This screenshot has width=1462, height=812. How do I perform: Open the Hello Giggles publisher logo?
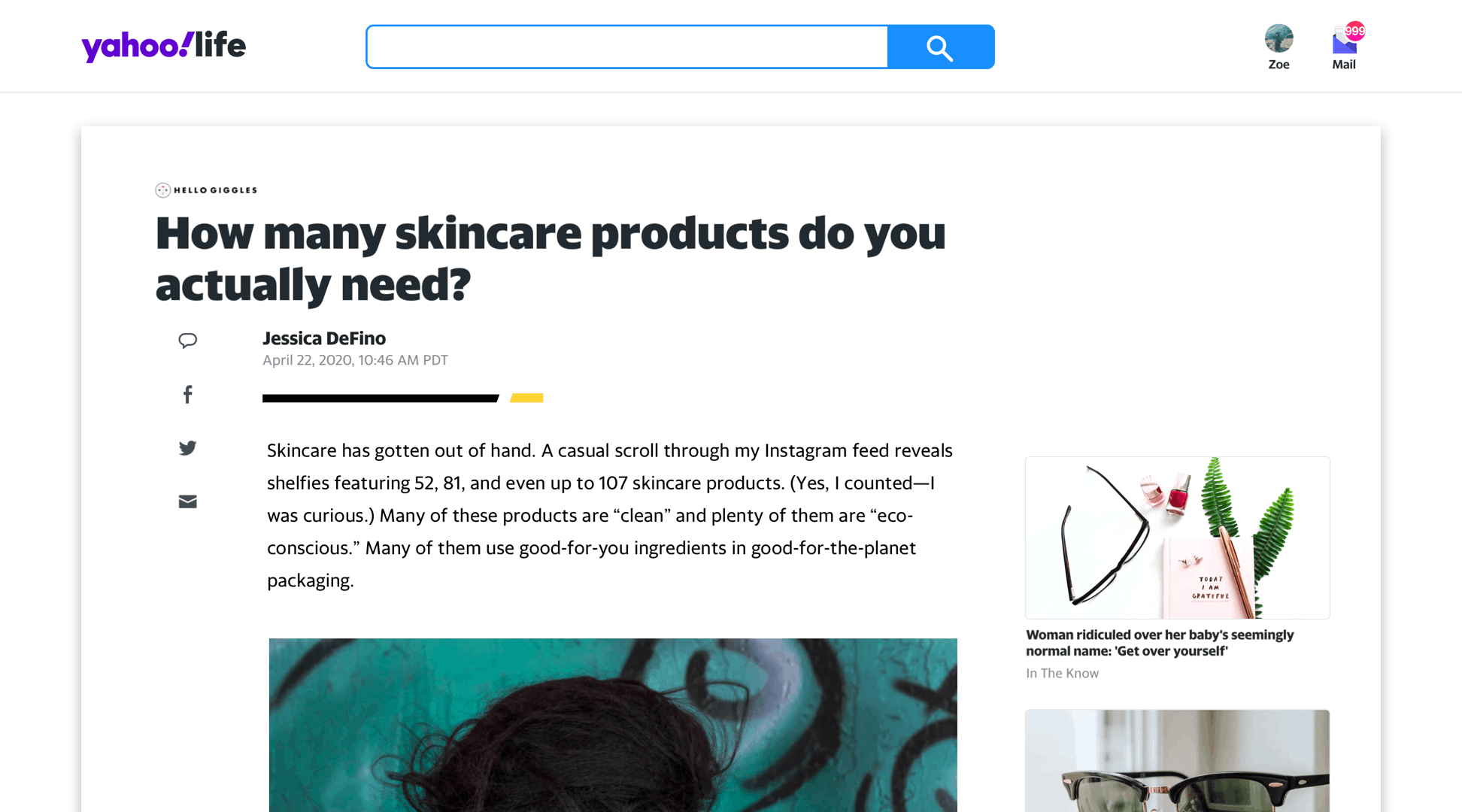206,190
